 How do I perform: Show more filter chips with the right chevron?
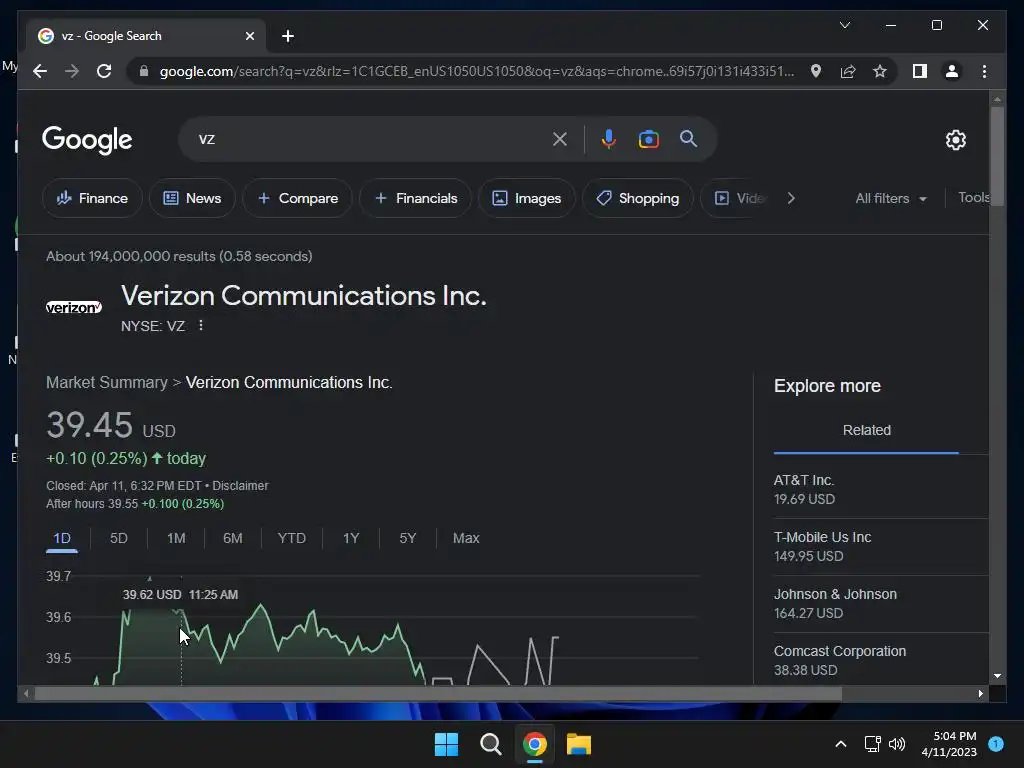pyautogui.click(x=791, y=198)
